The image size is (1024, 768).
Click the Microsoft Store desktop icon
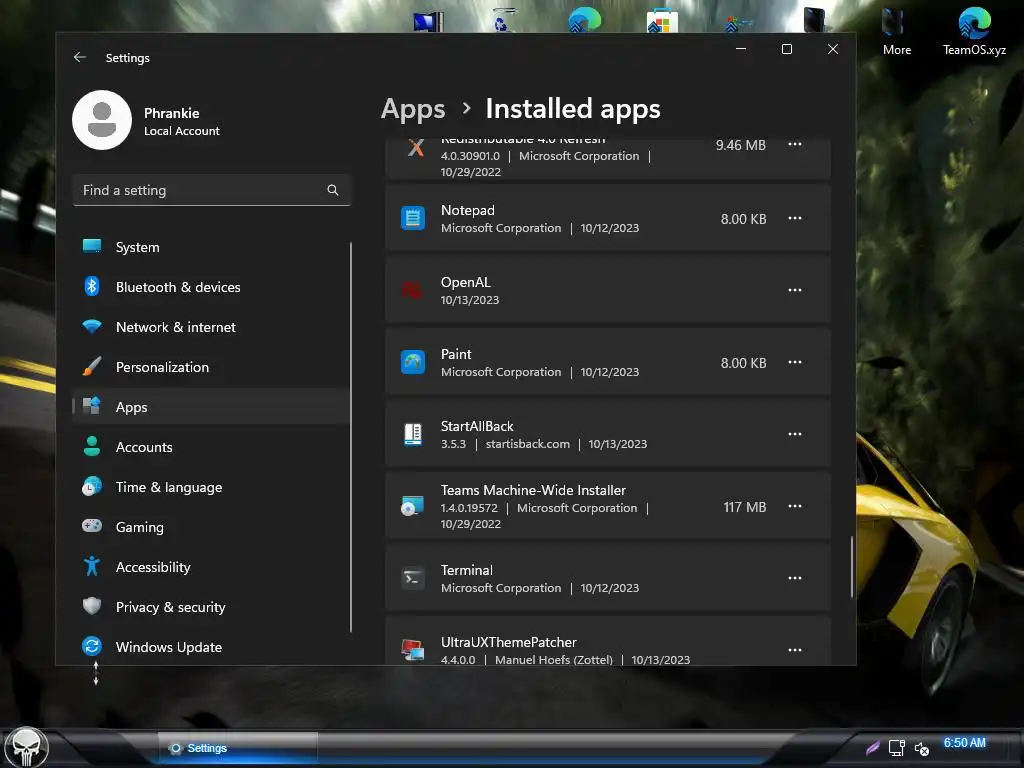point(662,21)
